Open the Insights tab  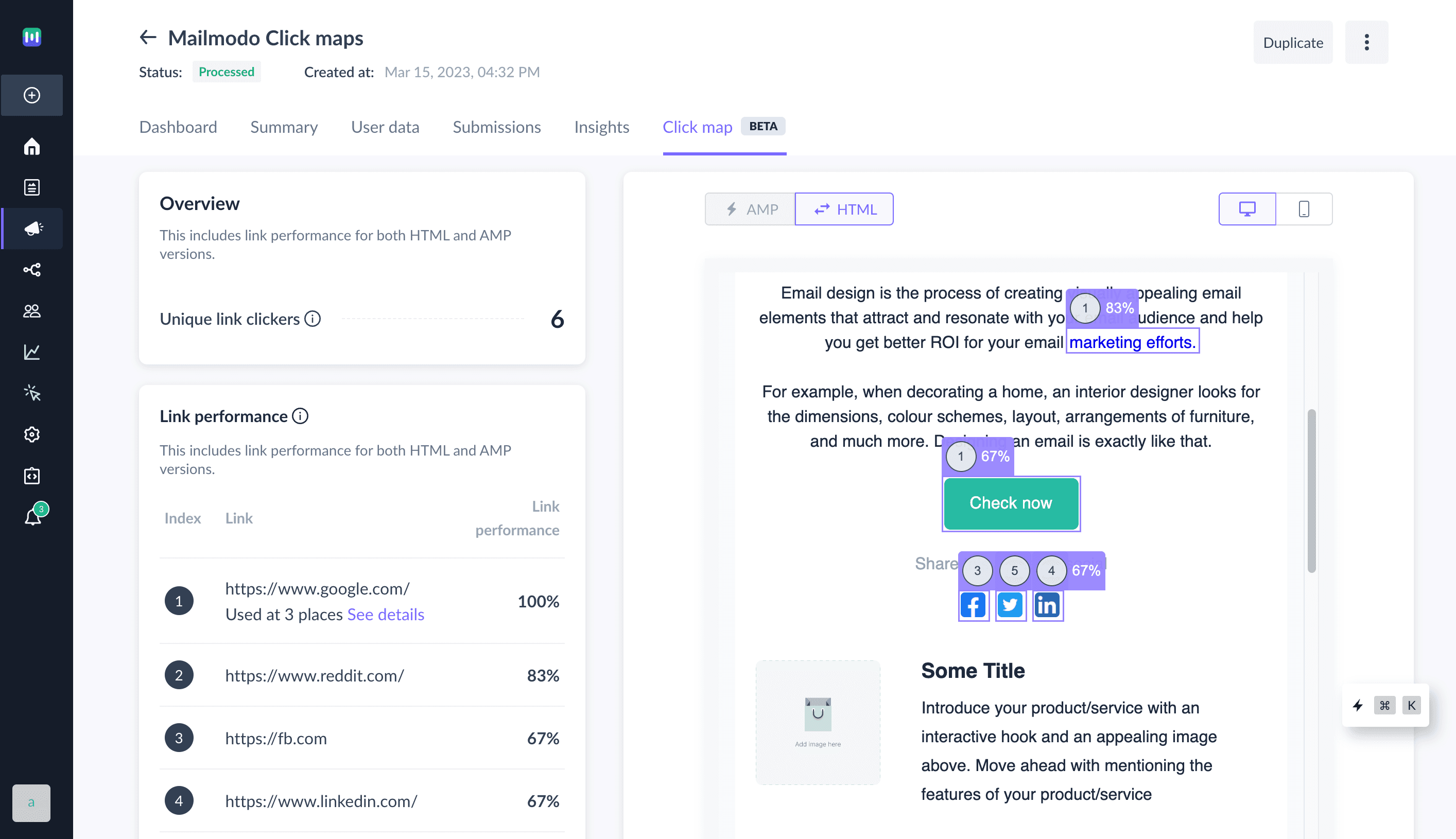tap(601, 127)
